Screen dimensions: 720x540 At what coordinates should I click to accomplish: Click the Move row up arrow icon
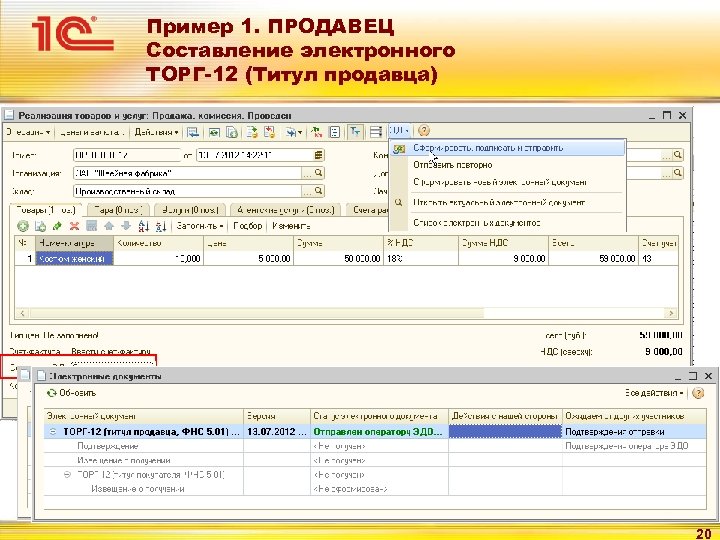[109, 226]
